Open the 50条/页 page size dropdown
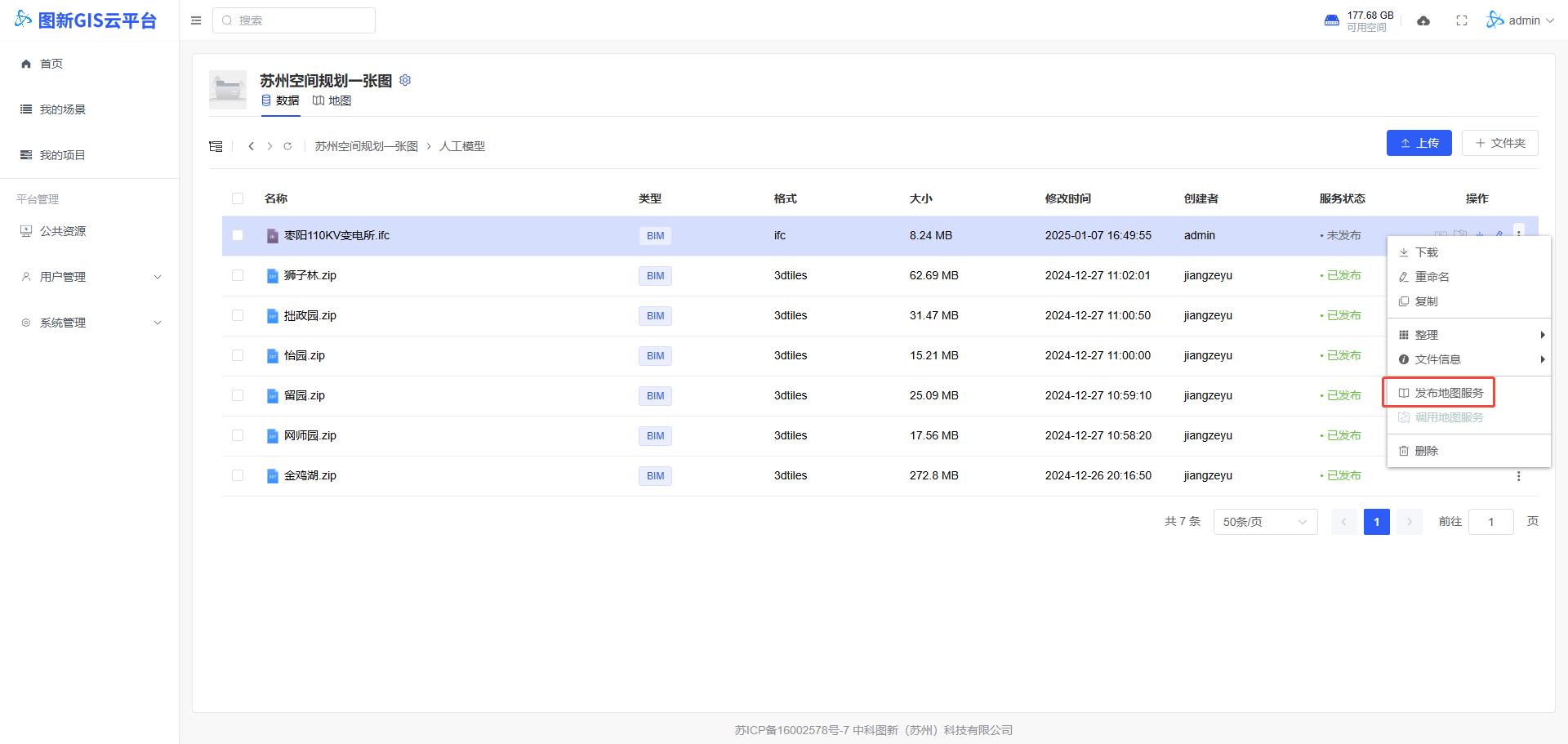The width and height of the screenshot is (1568, 744). tap(1264, 522)
